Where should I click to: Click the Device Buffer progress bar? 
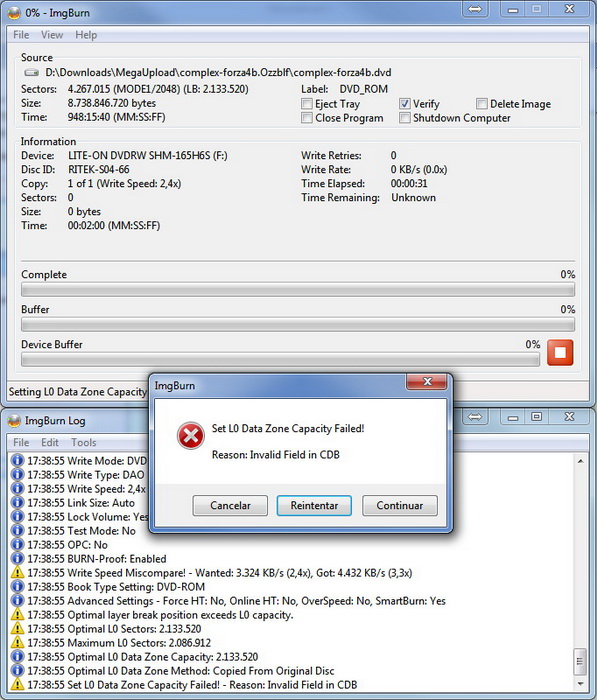point(280,360)
